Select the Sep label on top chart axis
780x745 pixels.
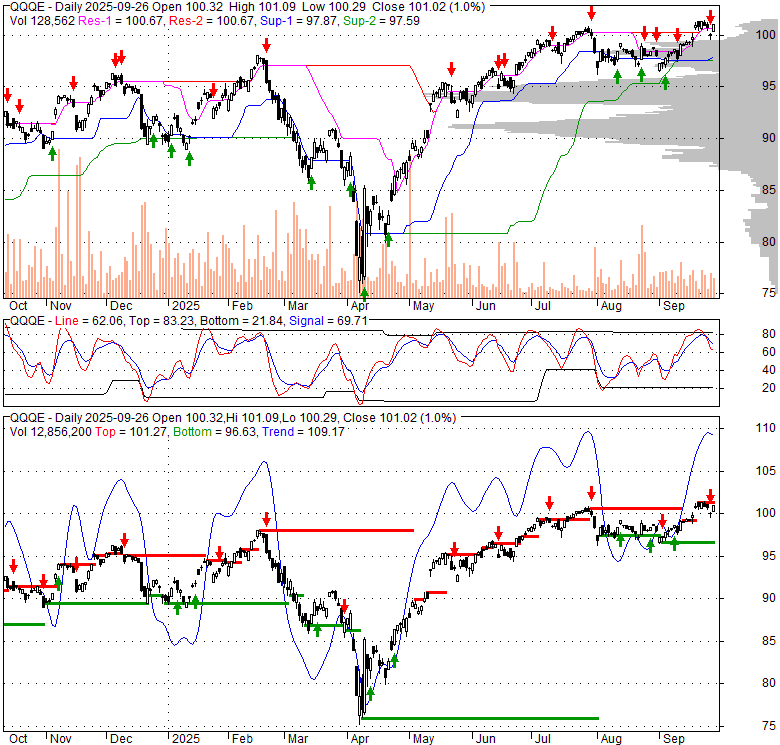tap(674, 306)
